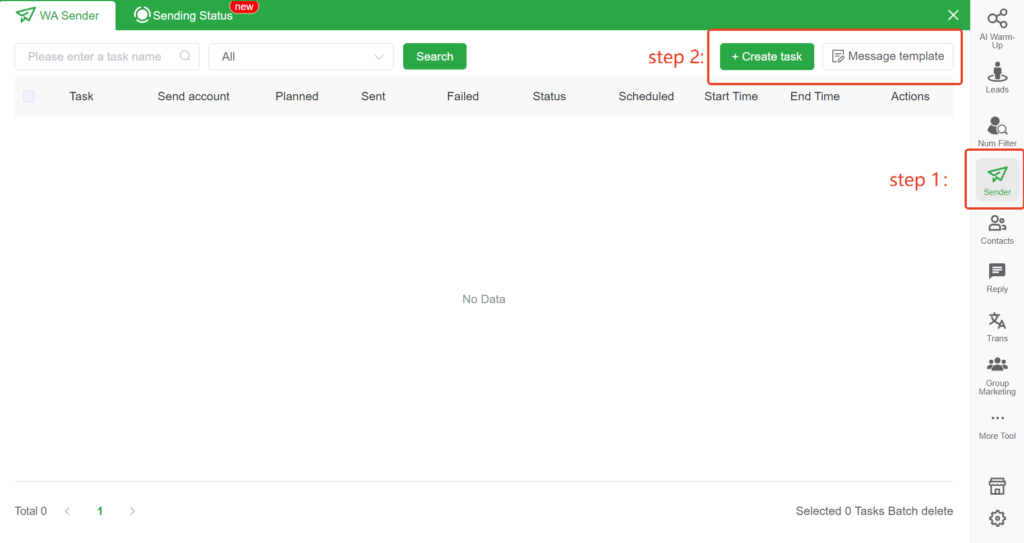
Task: Click the Task column header
Action: (81, 96)
